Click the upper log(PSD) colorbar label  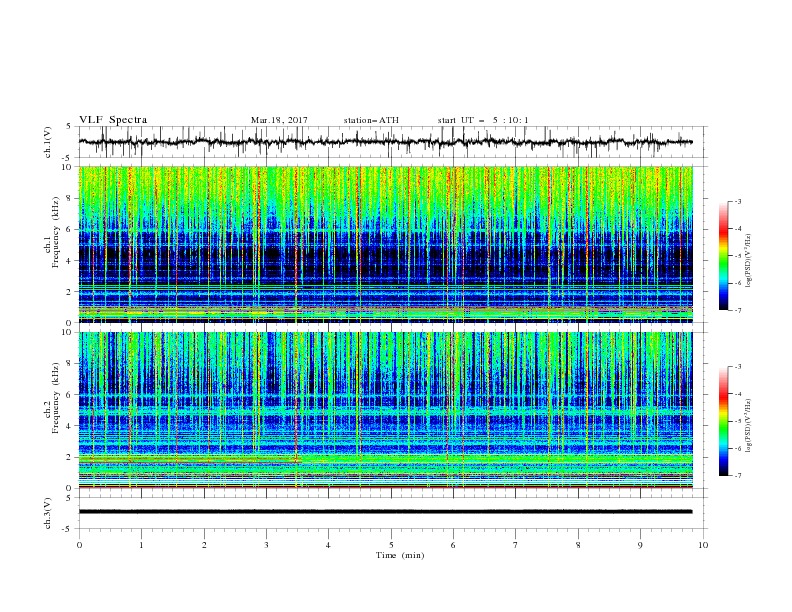[748, 261]
